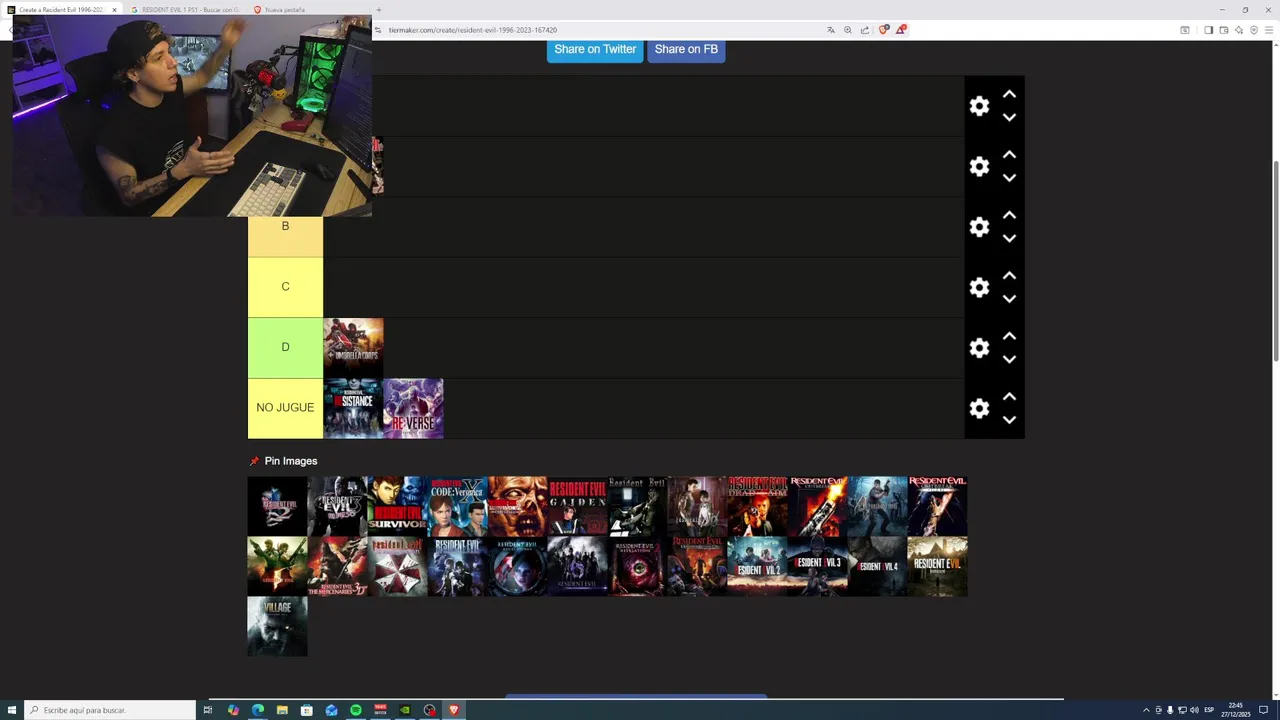1280x720 pixels.
Task: Pick the Village cover image
Action: click(277, 627)
